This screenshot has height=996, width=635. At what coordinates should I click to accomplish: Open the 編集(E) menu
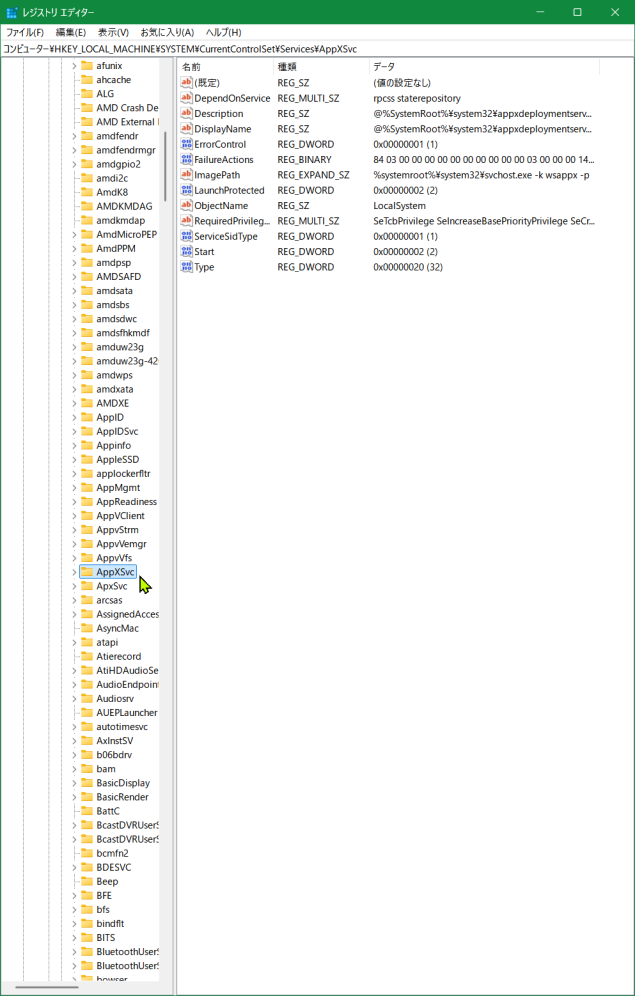(x=71, y=32)
